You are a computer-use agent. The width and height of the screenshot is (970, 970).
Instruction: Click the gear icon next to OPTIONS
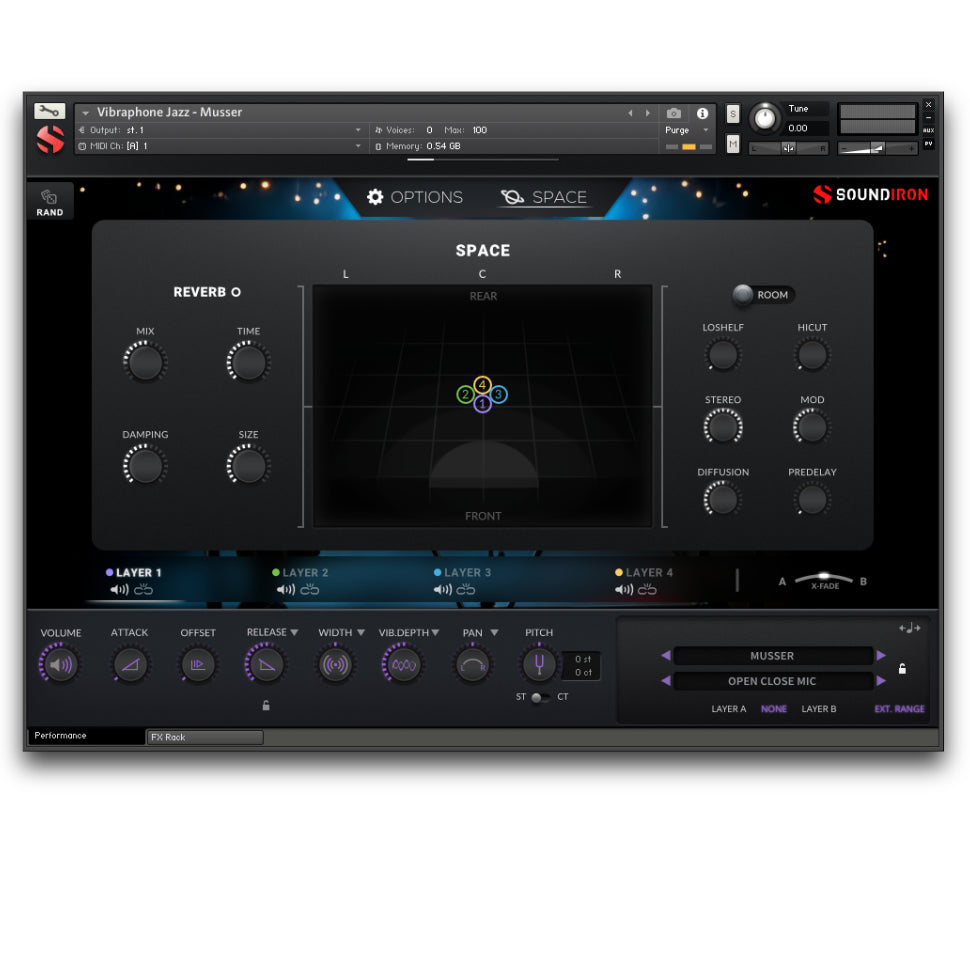(x=376, y=197)
